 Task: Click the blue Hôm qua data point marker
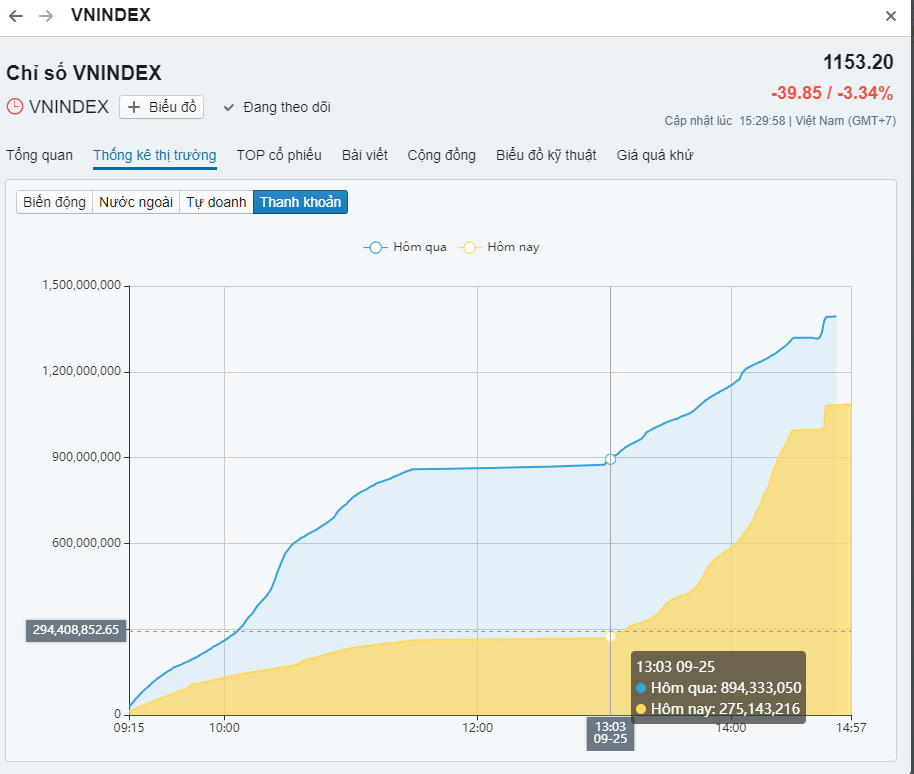pyautogui.click(x=610, y=459)
